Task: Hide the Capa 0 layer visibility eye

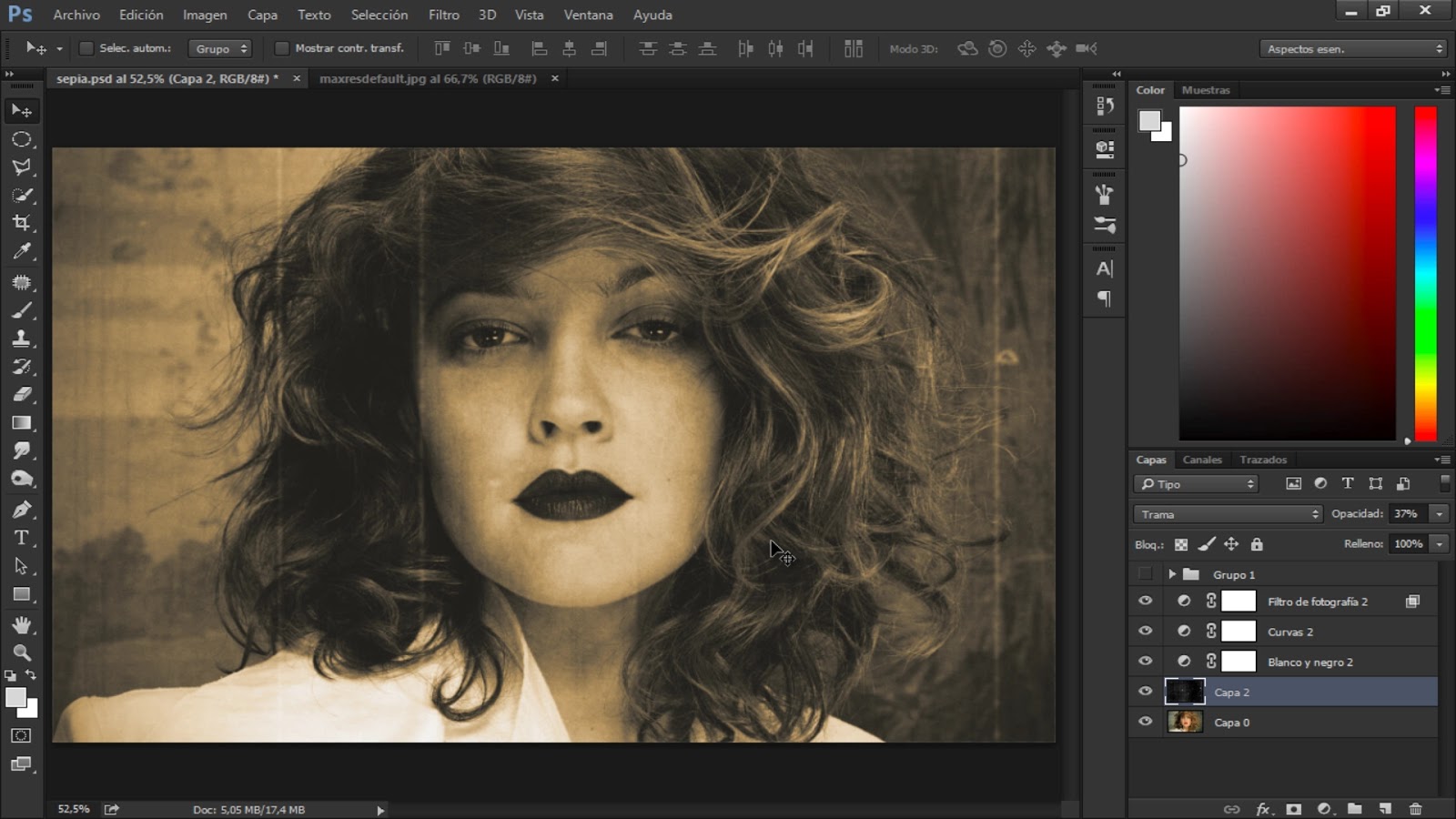Action: coord(1145,722)
